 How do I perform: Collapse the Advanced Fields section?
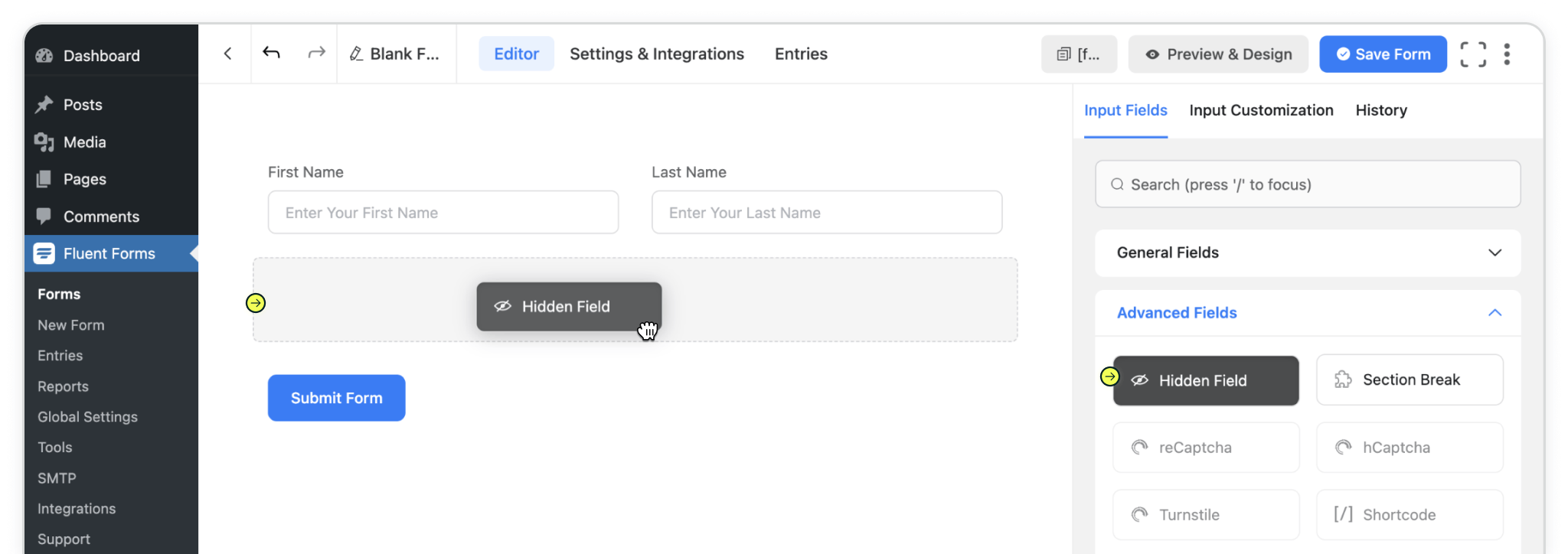[1308, 313]
